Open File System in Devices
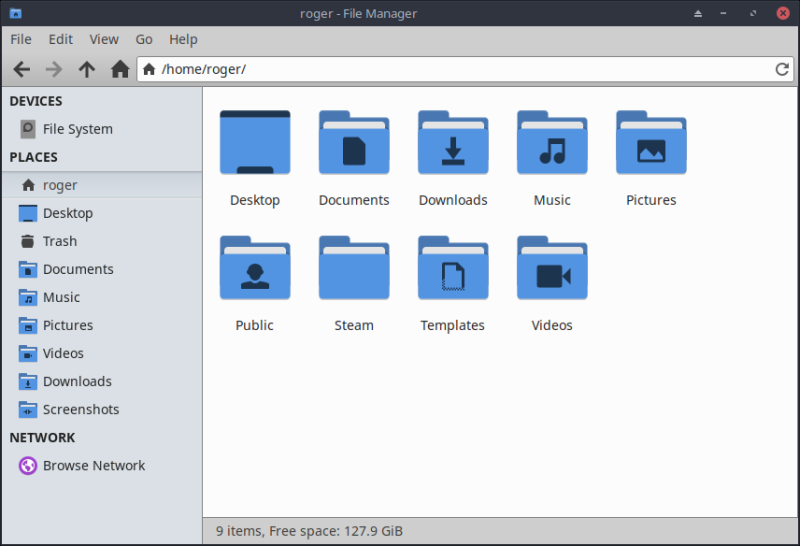 [x=77, y=129]
